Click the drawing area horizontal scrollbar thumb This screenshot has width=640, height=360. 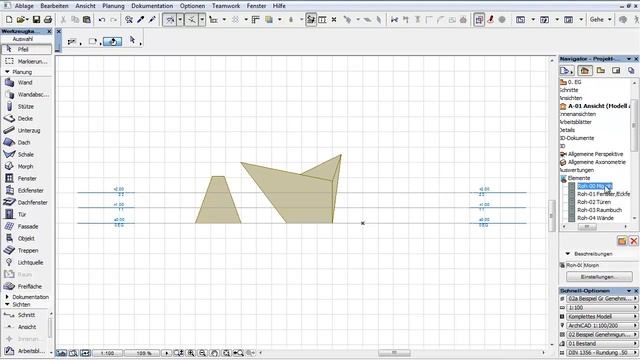point(394,353)
